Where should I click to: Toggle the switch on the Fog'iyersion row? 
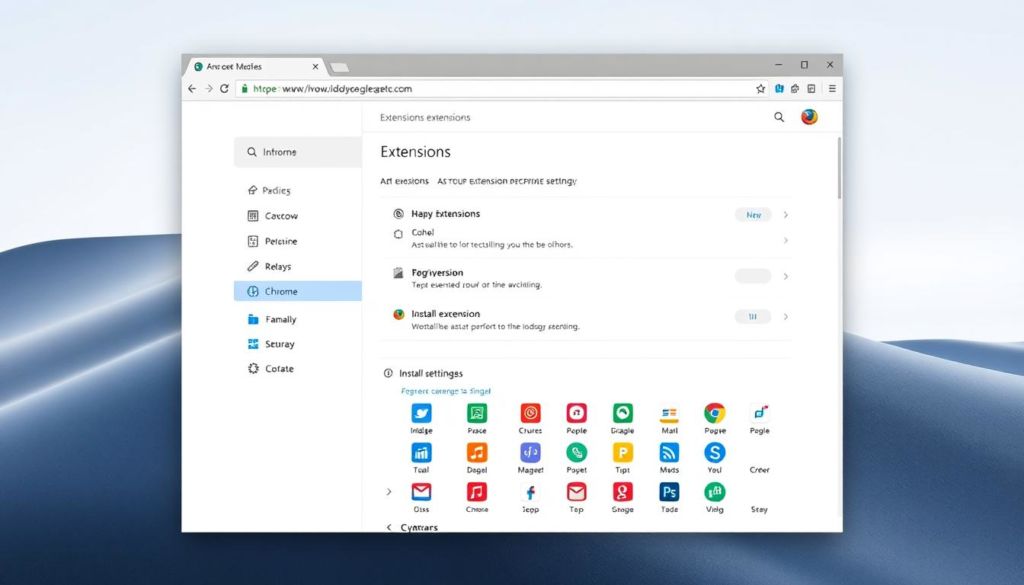coord(753,276)
